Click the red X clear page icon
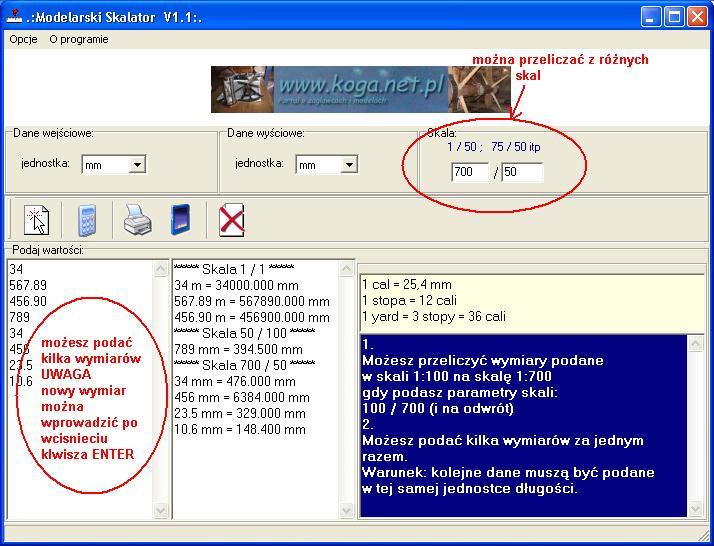Screen dimensions: 714x546 tap(232, 219)
